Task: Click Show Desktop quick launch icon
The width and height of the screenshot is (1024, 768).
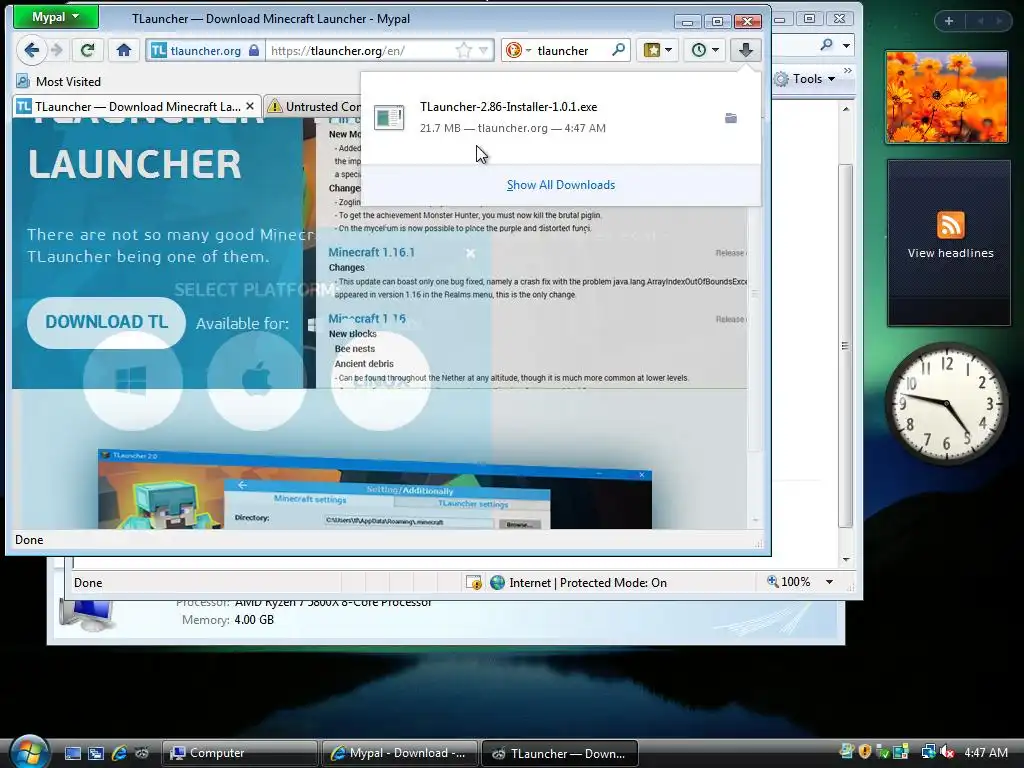Action: pos(72,754)
